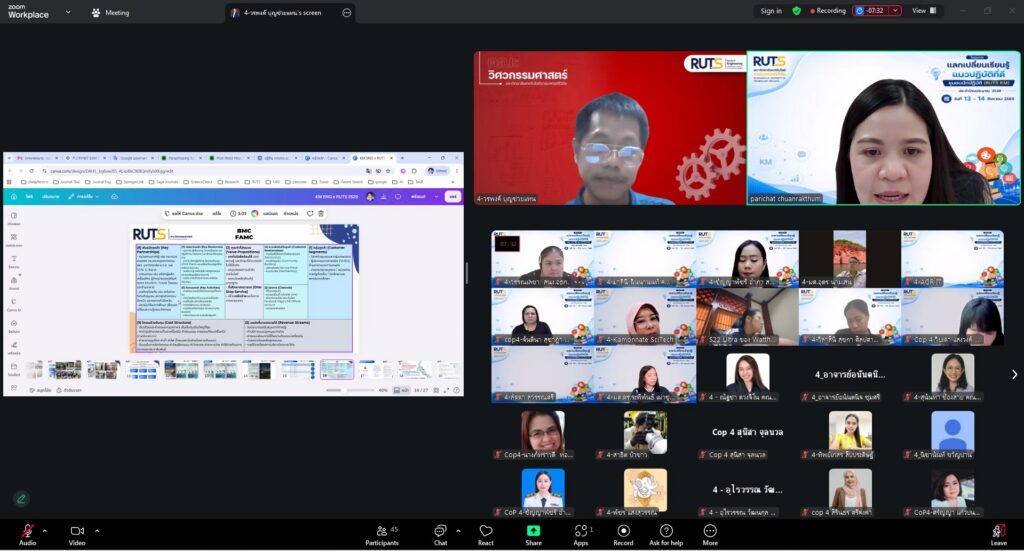Click the countdown timer icon
This screenshot has width=1024, height=551.
pyautogui.click(x=859, y=10)
